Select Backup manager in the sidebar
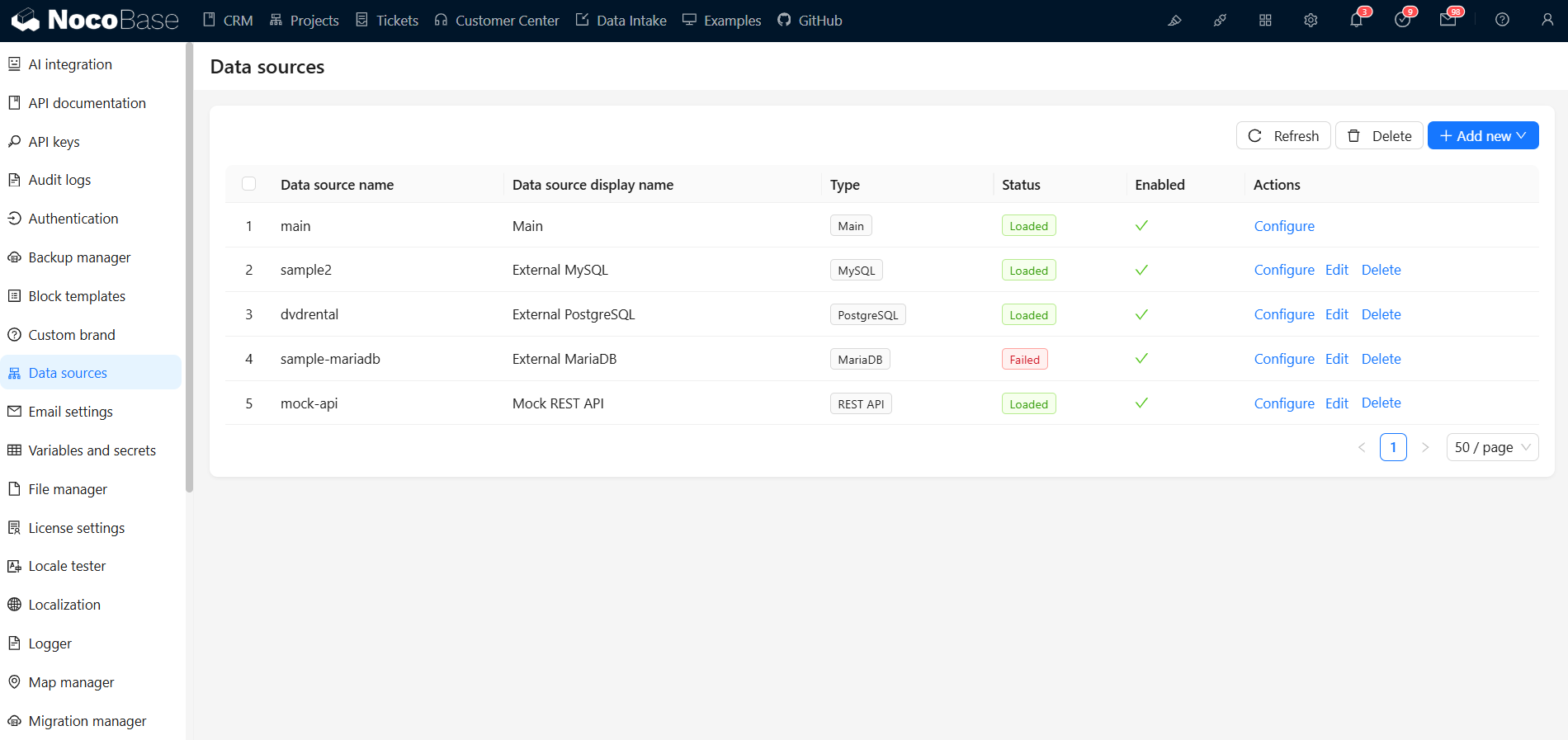The image size is (1568, 740). click(x=79, y=257)
